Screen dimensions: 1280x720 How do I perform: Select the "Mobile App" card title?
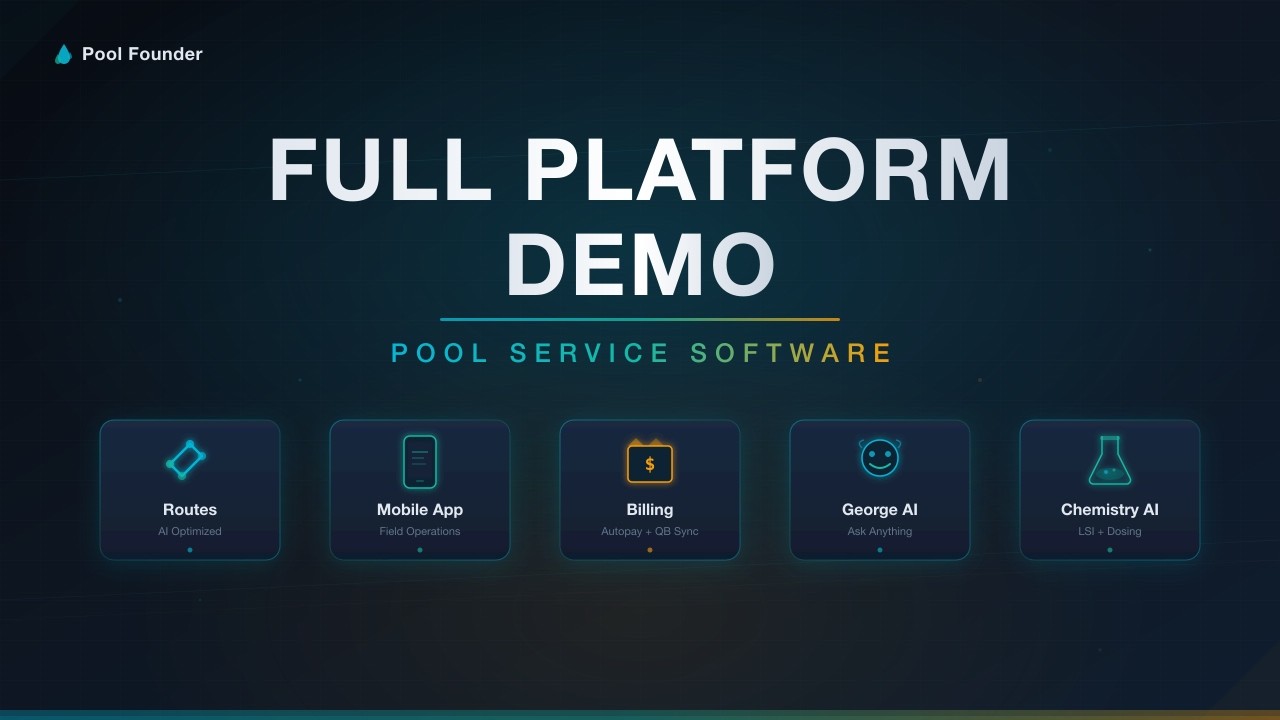pyautogui.click(x=420, y=509)
